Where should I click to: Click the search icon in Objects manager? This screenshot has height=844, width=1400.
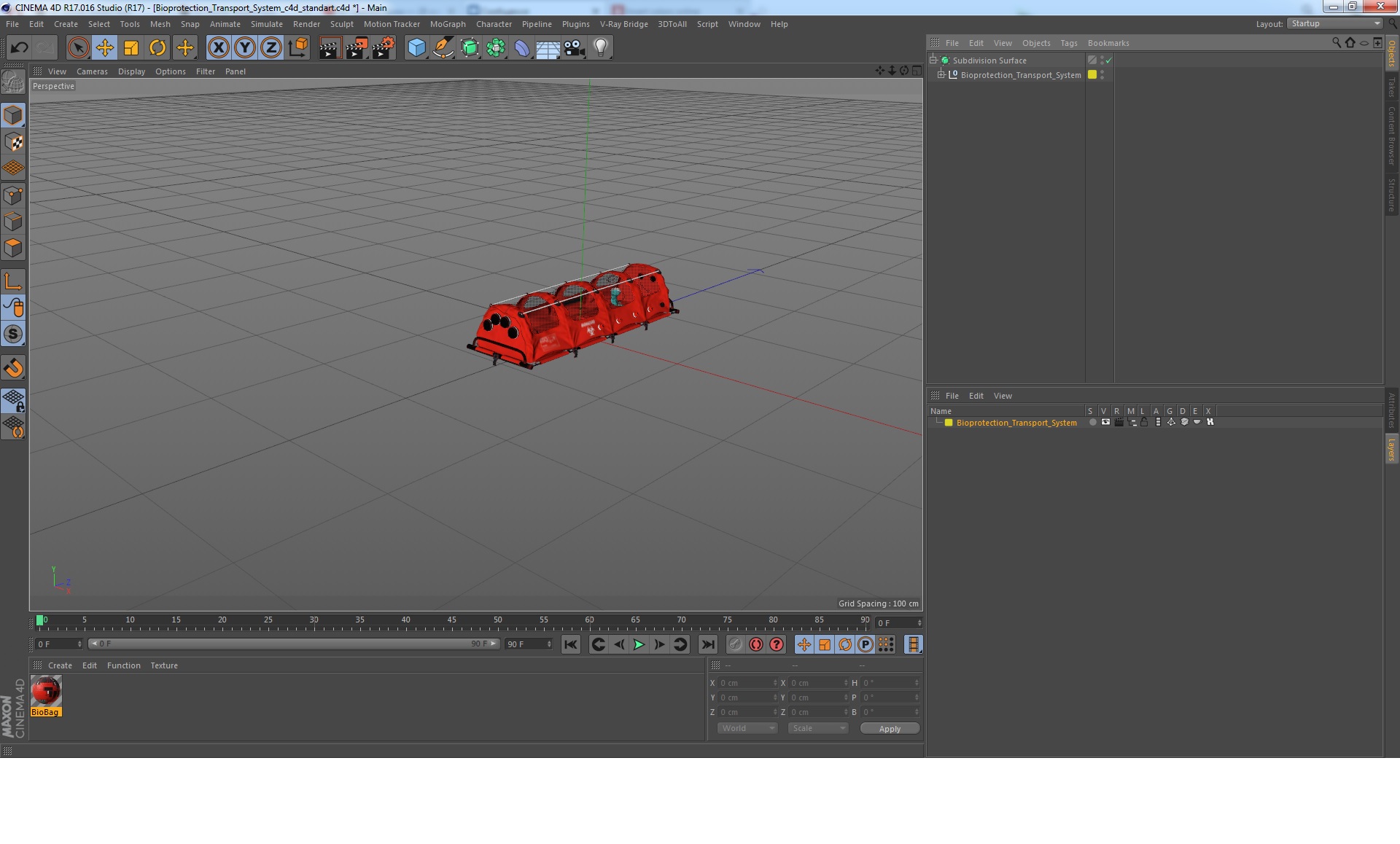coord(1337,43)
